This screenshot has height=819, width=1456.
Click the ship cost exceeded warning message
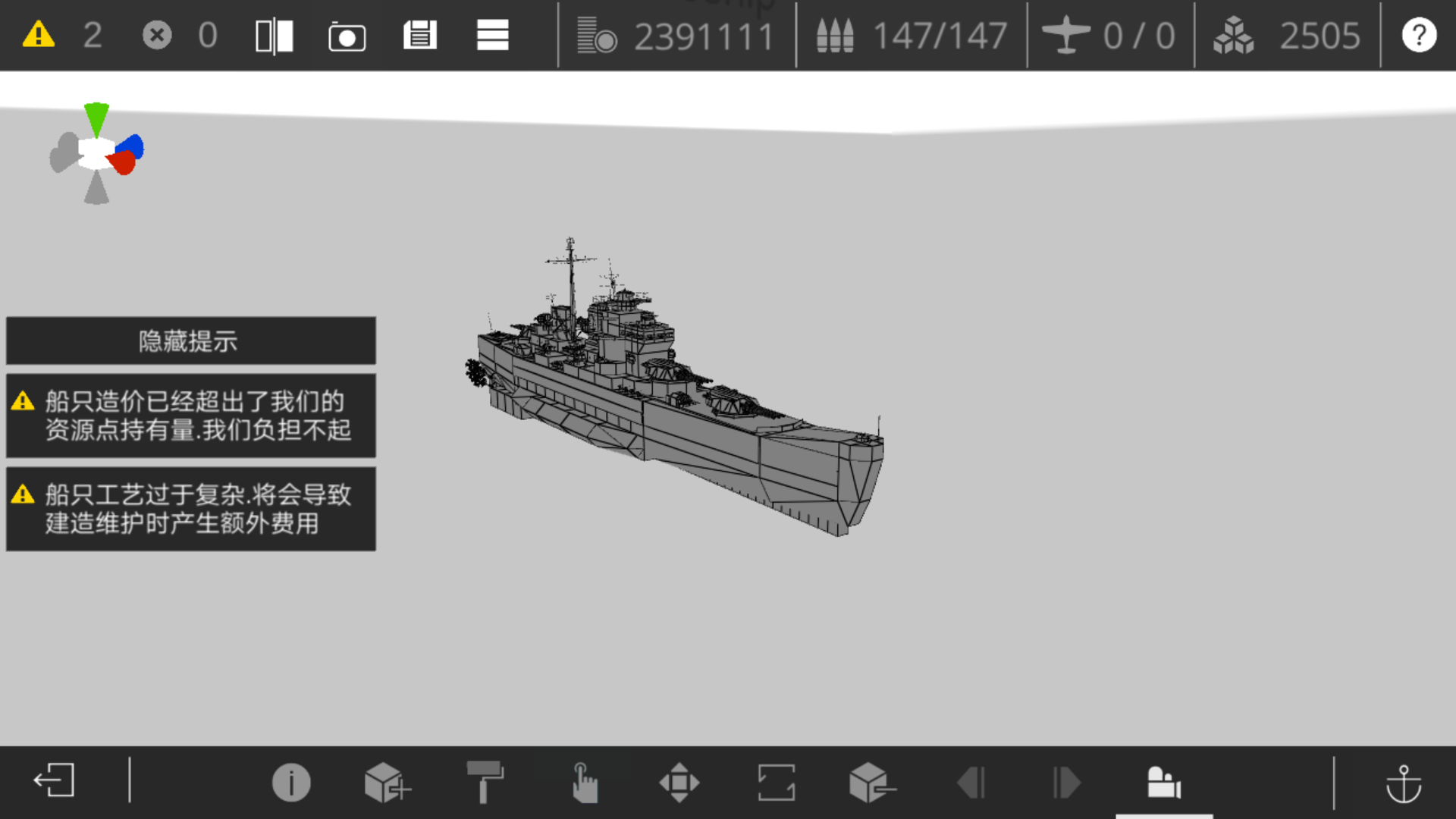(190, 416)
